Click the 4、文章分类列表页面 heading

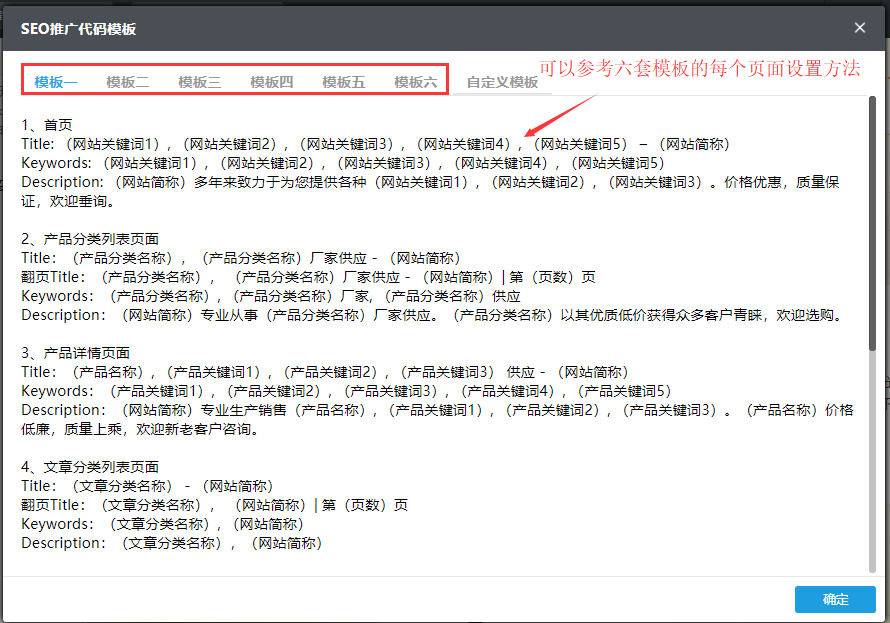click(x=90, y=467)
